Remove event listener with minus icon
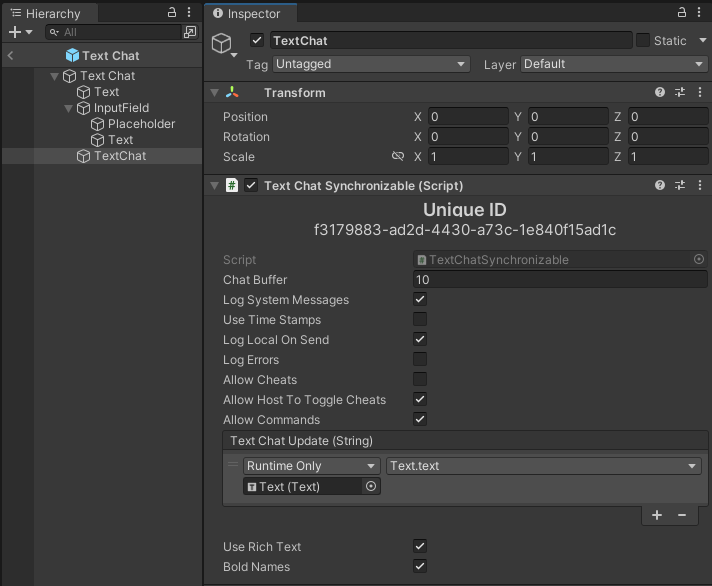The height and width of the screenshot is (586, 712). [x=682, y=515]
